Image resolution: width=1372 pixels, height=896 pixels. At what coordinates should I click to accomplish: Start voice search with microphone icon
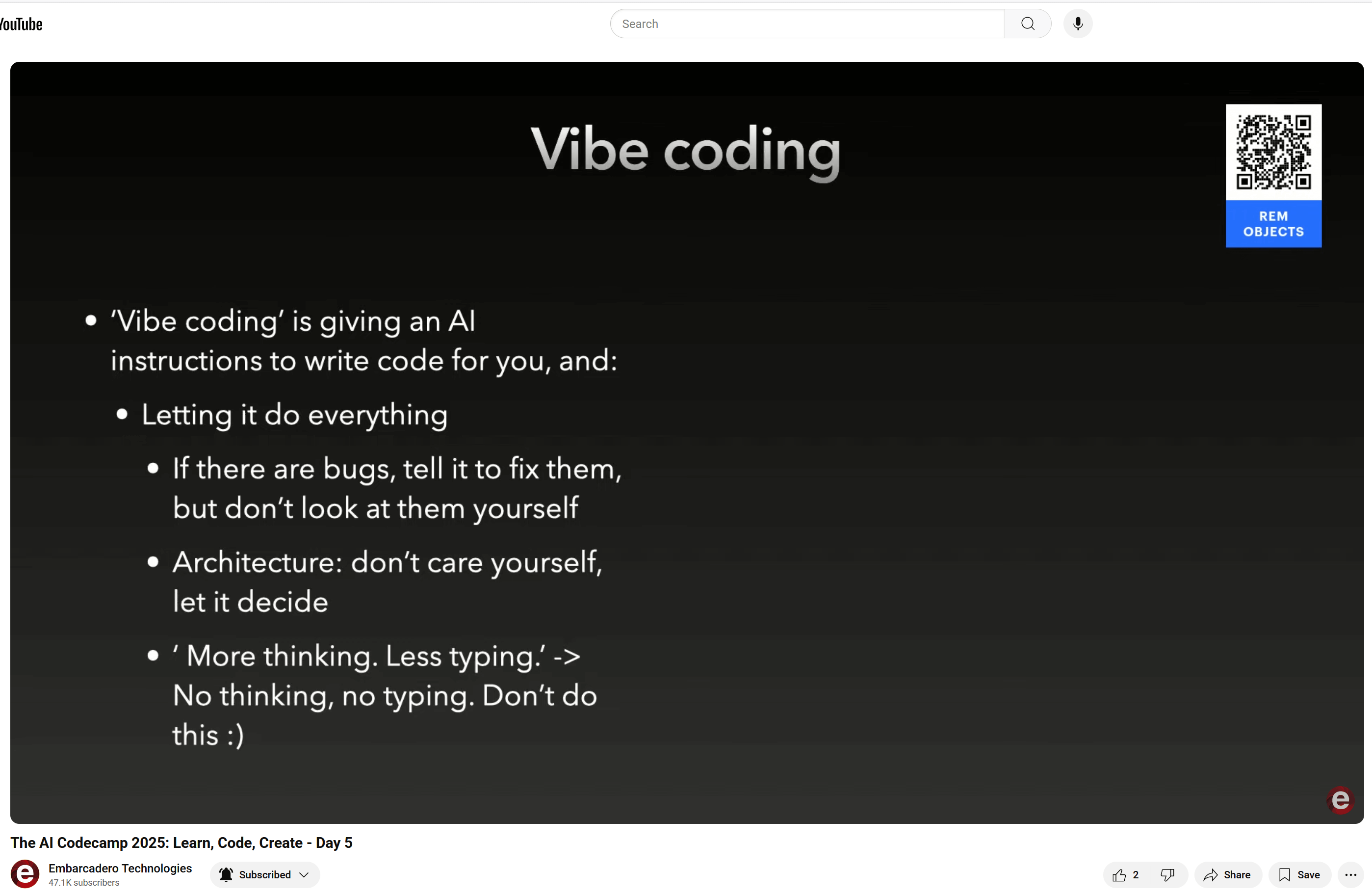click(1077, 24)
